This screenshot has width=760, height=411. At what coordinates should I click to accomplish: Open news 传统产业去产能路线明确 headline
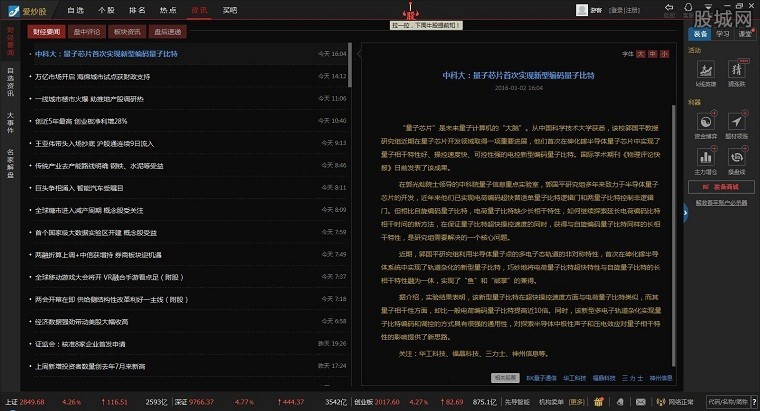[x=99, y=166]
